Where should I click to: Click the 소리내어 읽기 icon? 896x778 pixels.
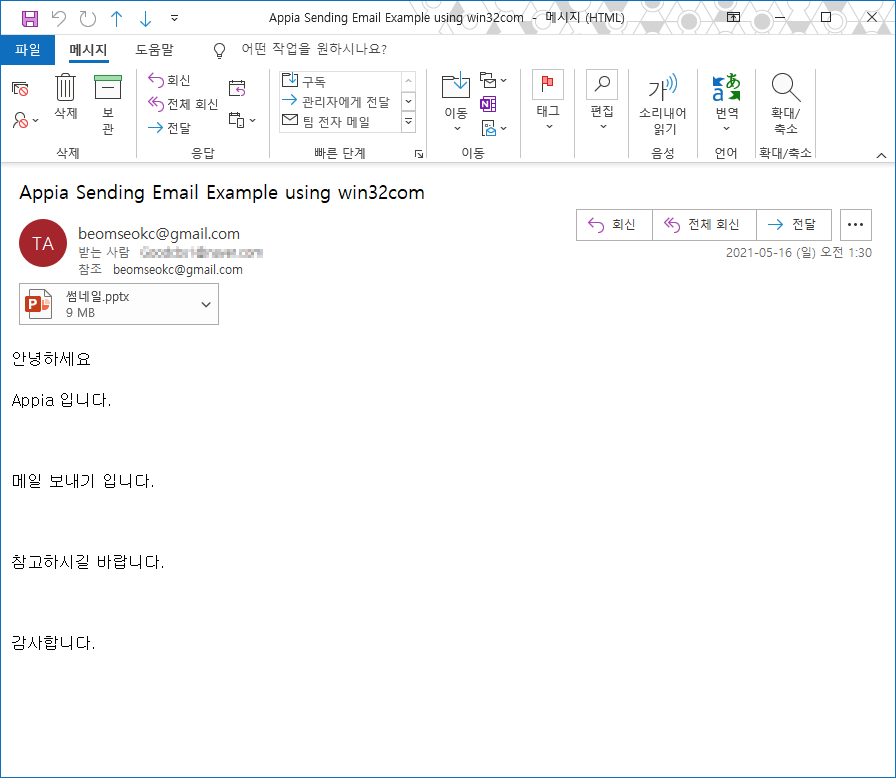(663, 87)
